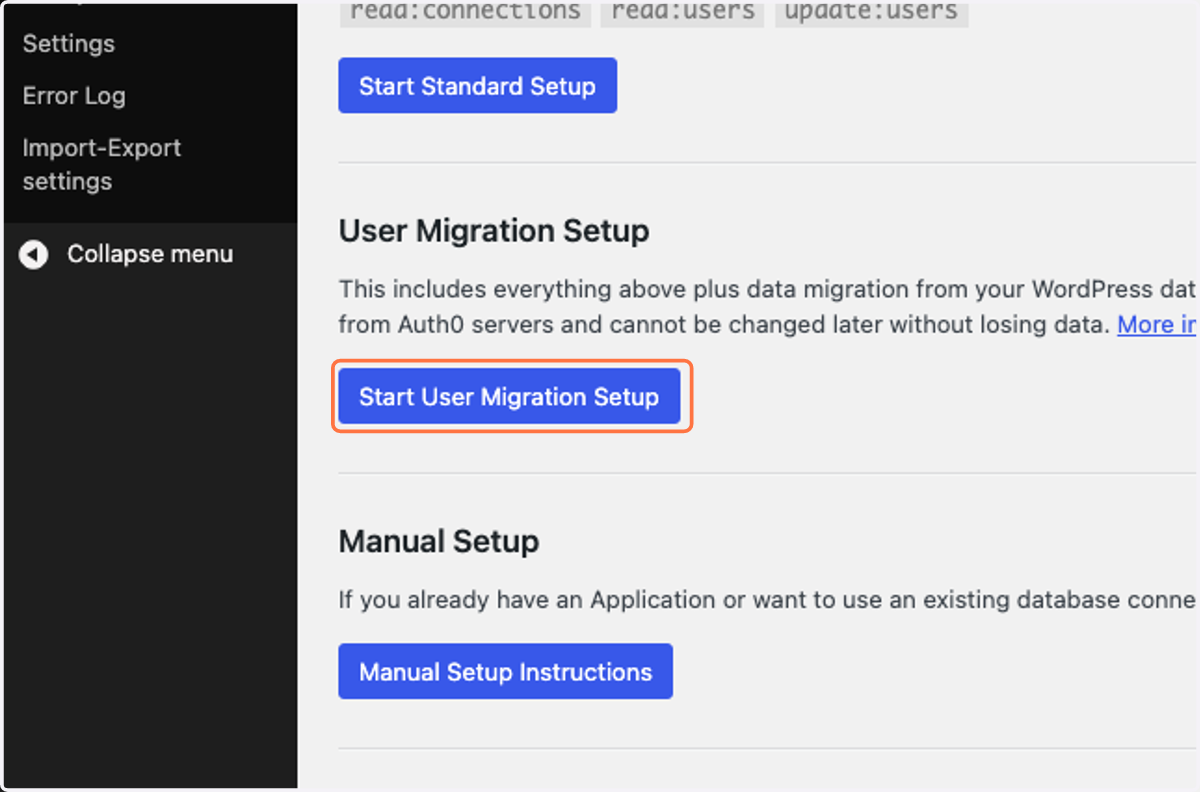The image size is (1200, 792).
Task: Click the read:connections scope tag
Action: pyautogui.click(x=465, y=12)
